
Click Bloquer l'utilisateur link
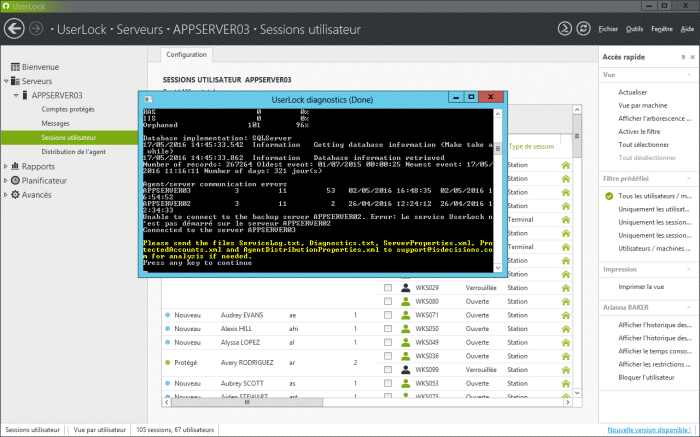(x=646, y=377)
